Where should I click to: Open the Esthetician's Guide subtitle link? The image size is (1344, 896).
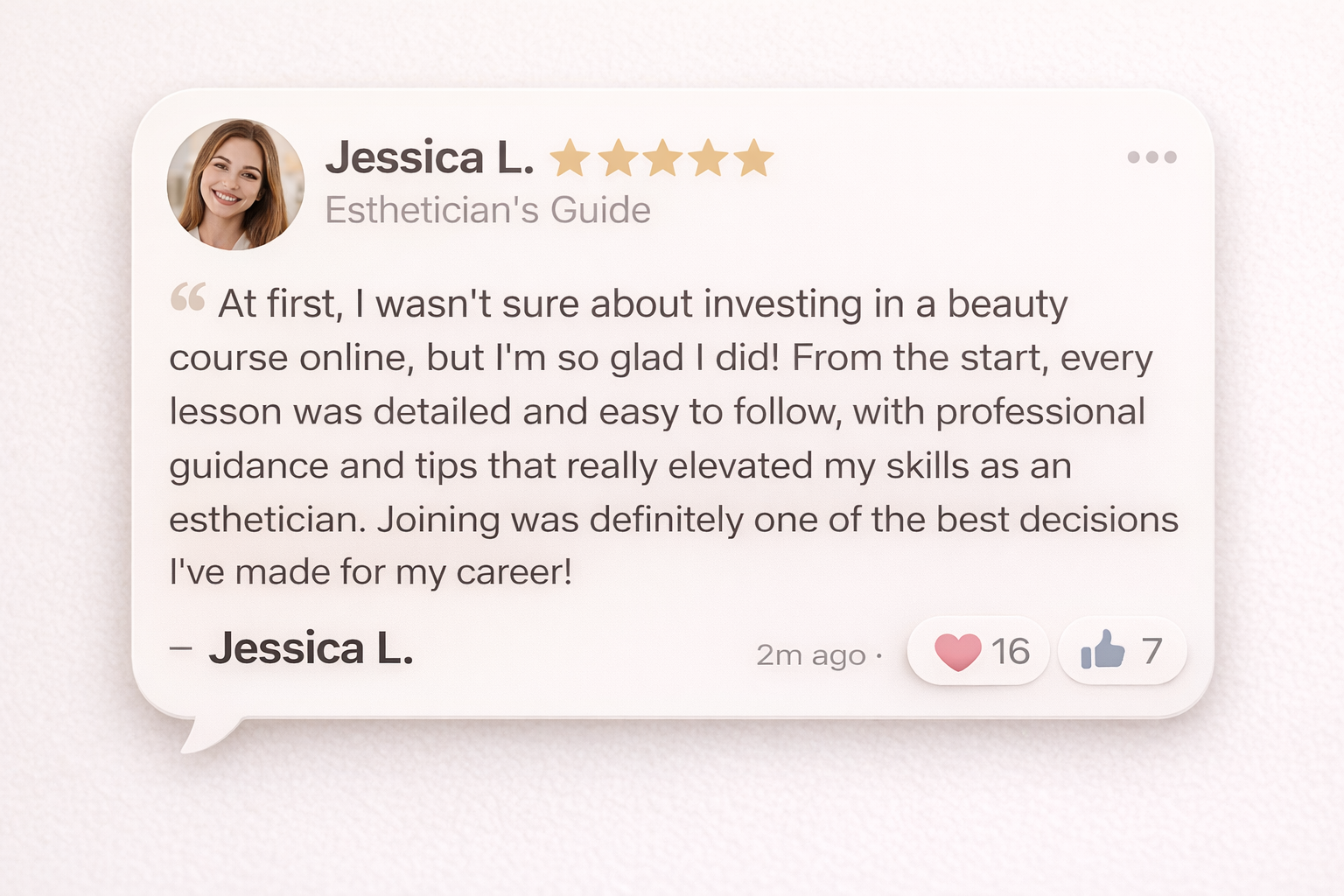[487, 211]
